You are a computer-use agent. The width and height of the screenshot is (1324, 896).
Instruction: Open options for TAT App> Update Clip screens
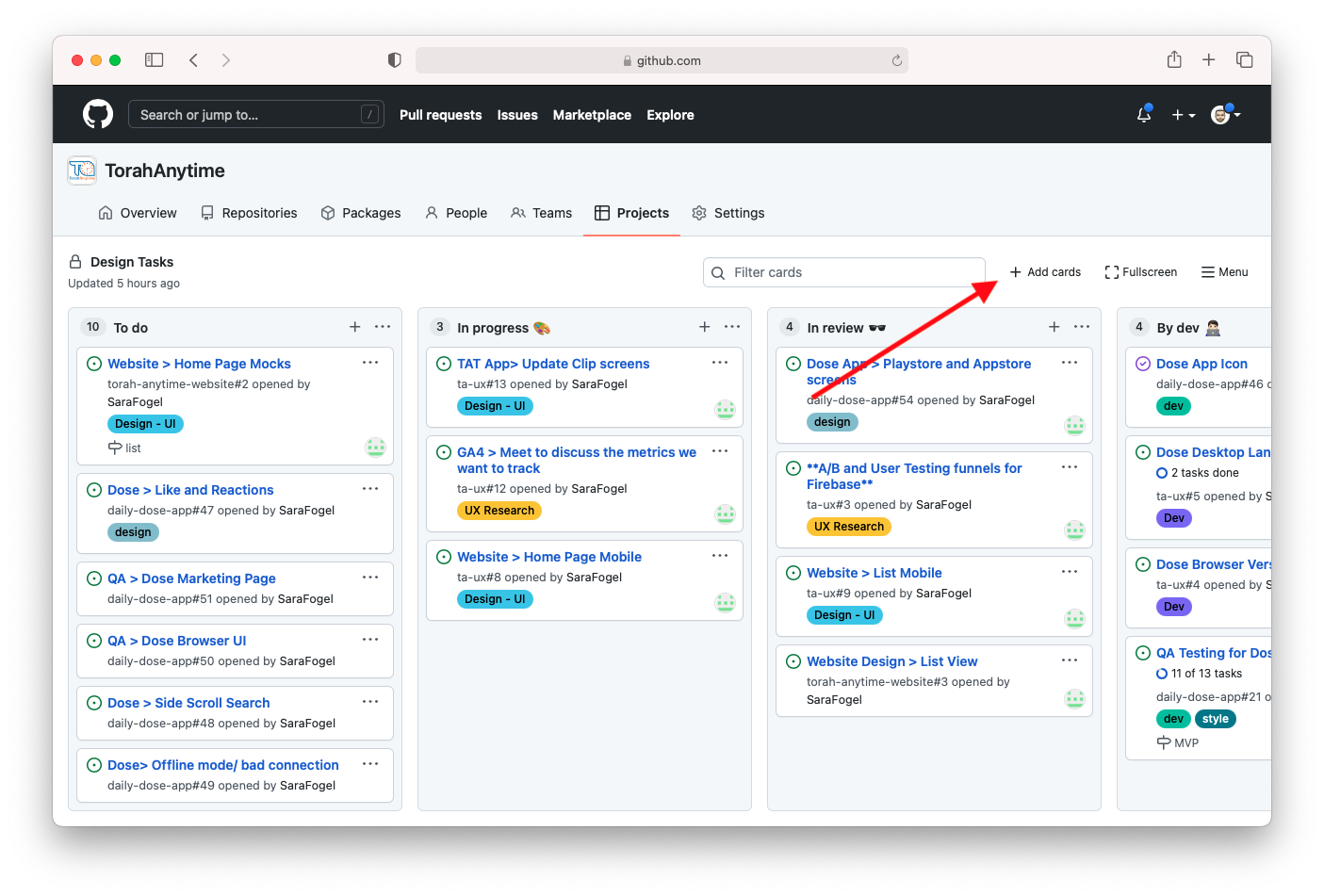click(x=720, y=363)
